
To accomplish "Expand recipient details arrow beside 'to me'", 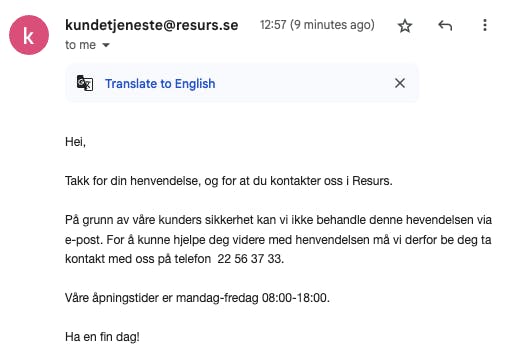I will (106, 45).
